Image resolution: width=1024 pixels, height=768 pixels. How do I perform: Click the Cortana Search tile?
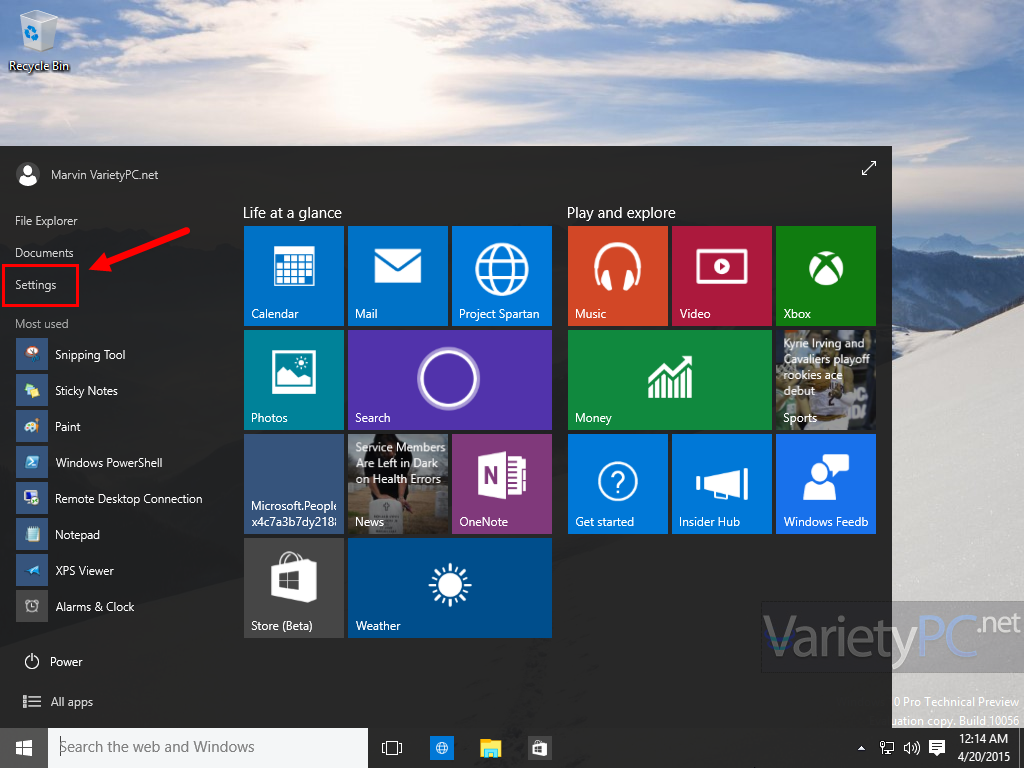click(450, 380)
